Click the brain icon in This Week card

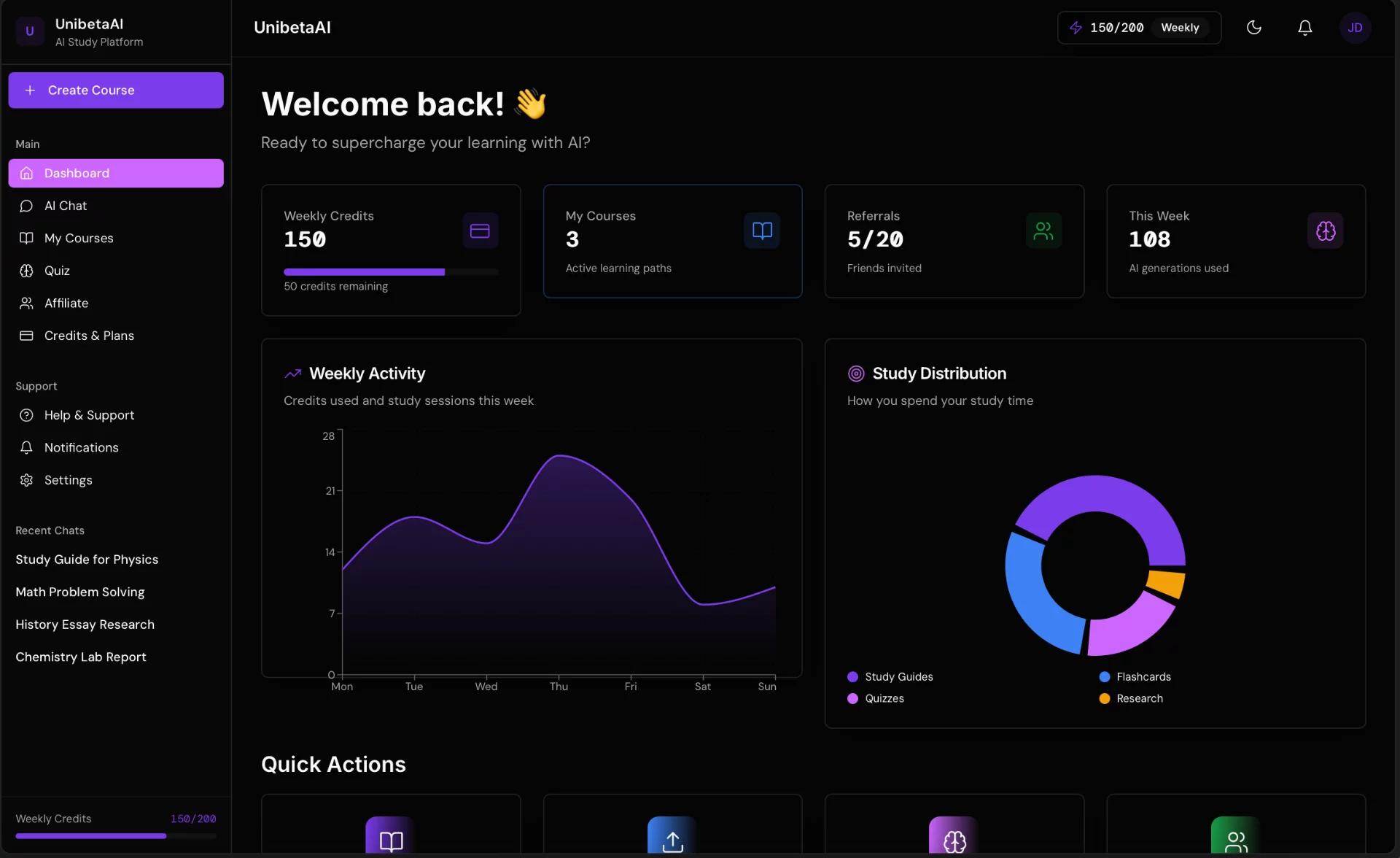(x=1325, y=231)
